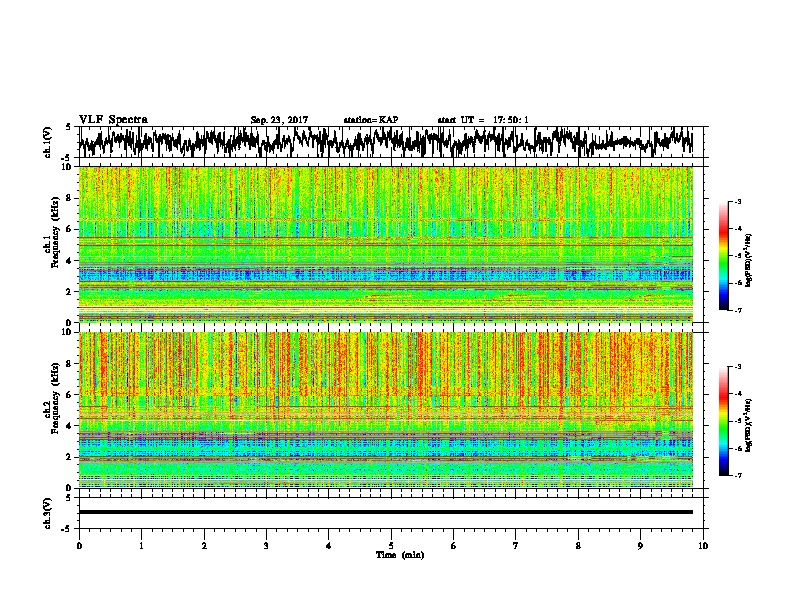
Task: Click the ch.1 spectrogram color bar
Action: (723, 256)
